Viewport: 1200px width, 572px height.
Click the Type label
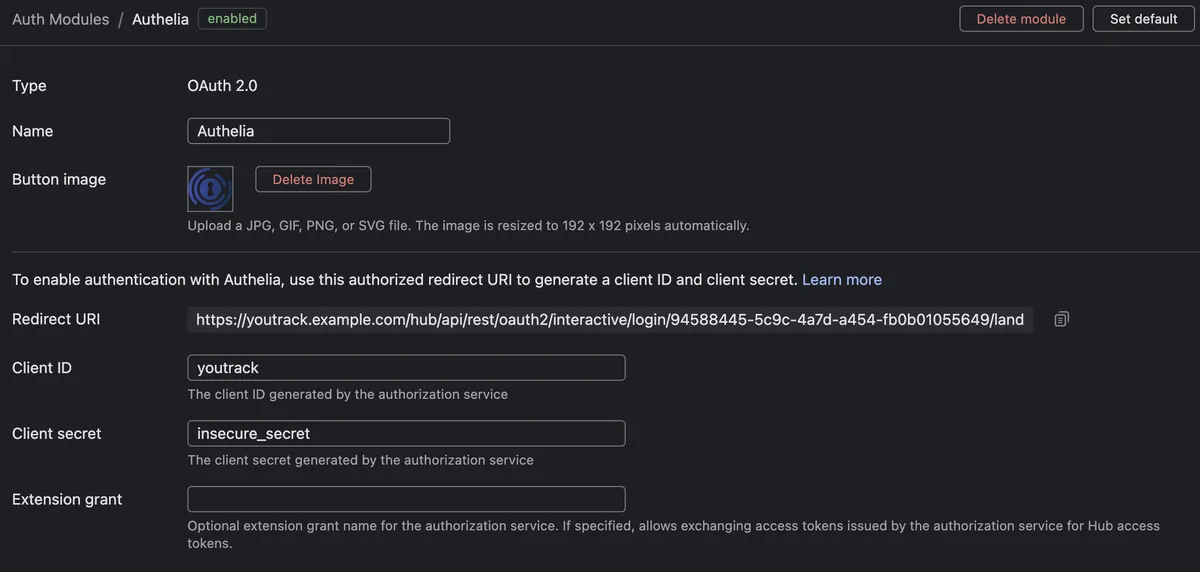pos(29,86)
